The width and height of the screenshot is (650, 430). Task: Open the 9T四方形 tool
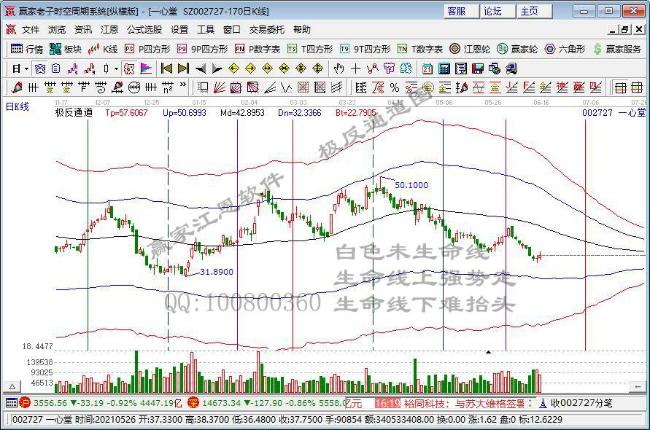pyautogui.click(x=365, y=49)
